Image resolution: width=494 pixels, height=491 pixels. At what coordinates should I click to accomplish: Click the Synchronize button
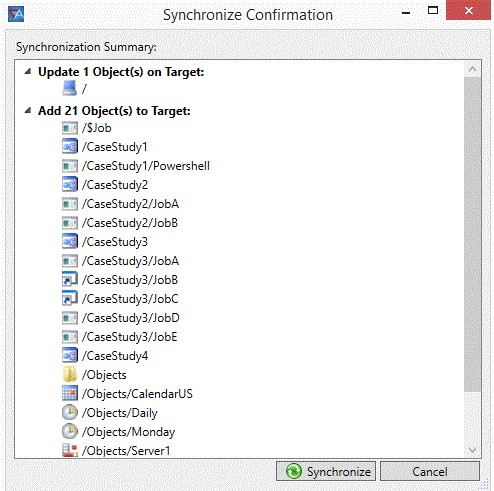click(326, 471)
